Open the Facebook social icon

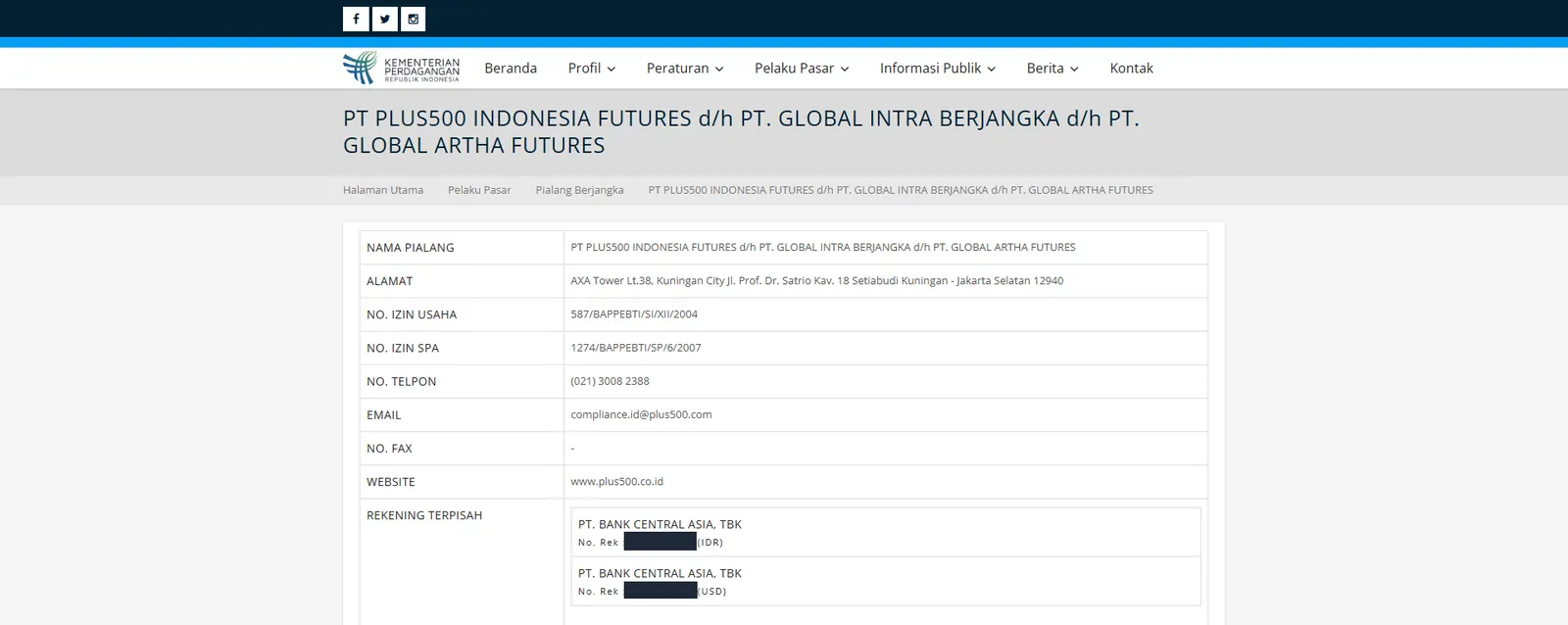click(x=356, y=19)
